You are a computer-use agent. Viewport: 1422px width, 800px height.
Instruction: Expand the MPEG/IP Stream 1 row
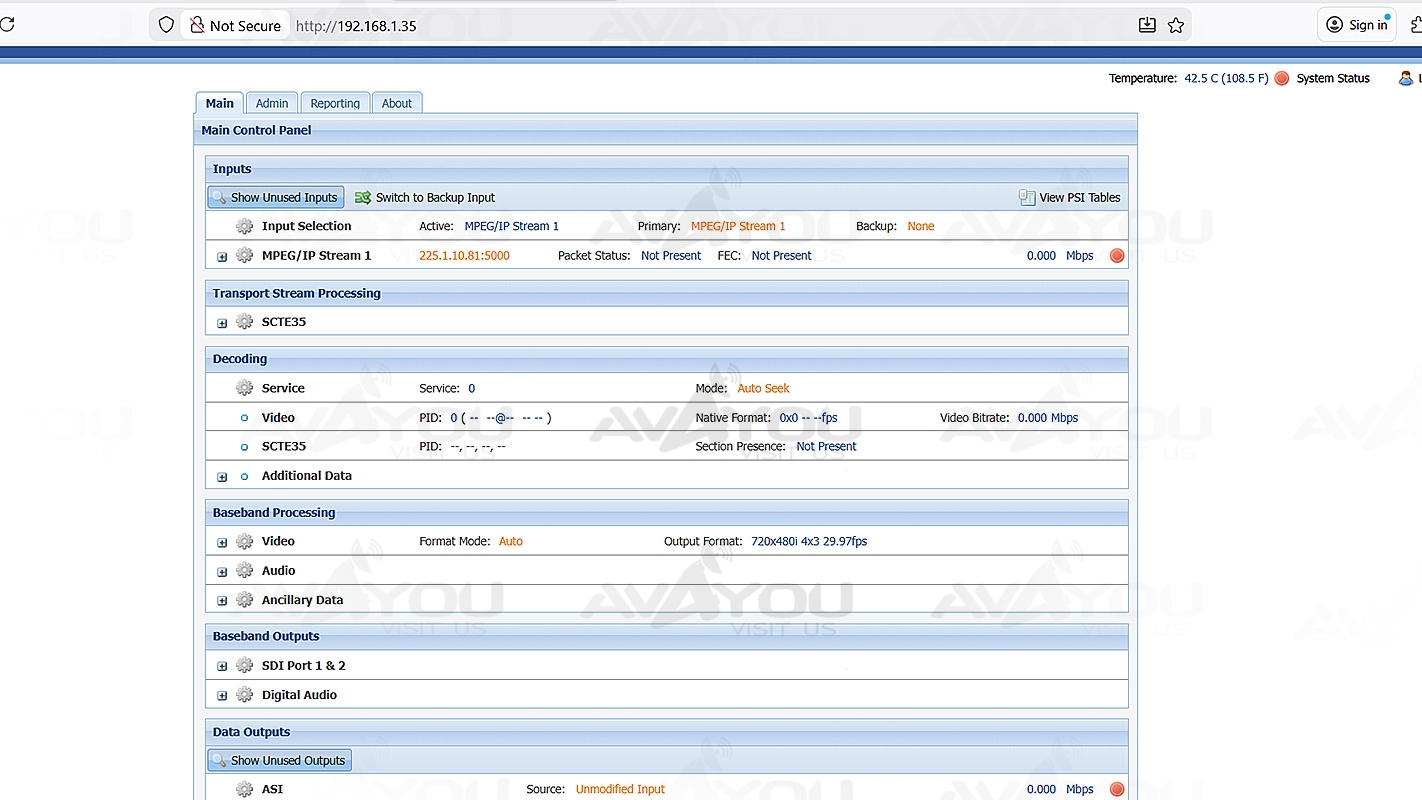tap(222, 257)
